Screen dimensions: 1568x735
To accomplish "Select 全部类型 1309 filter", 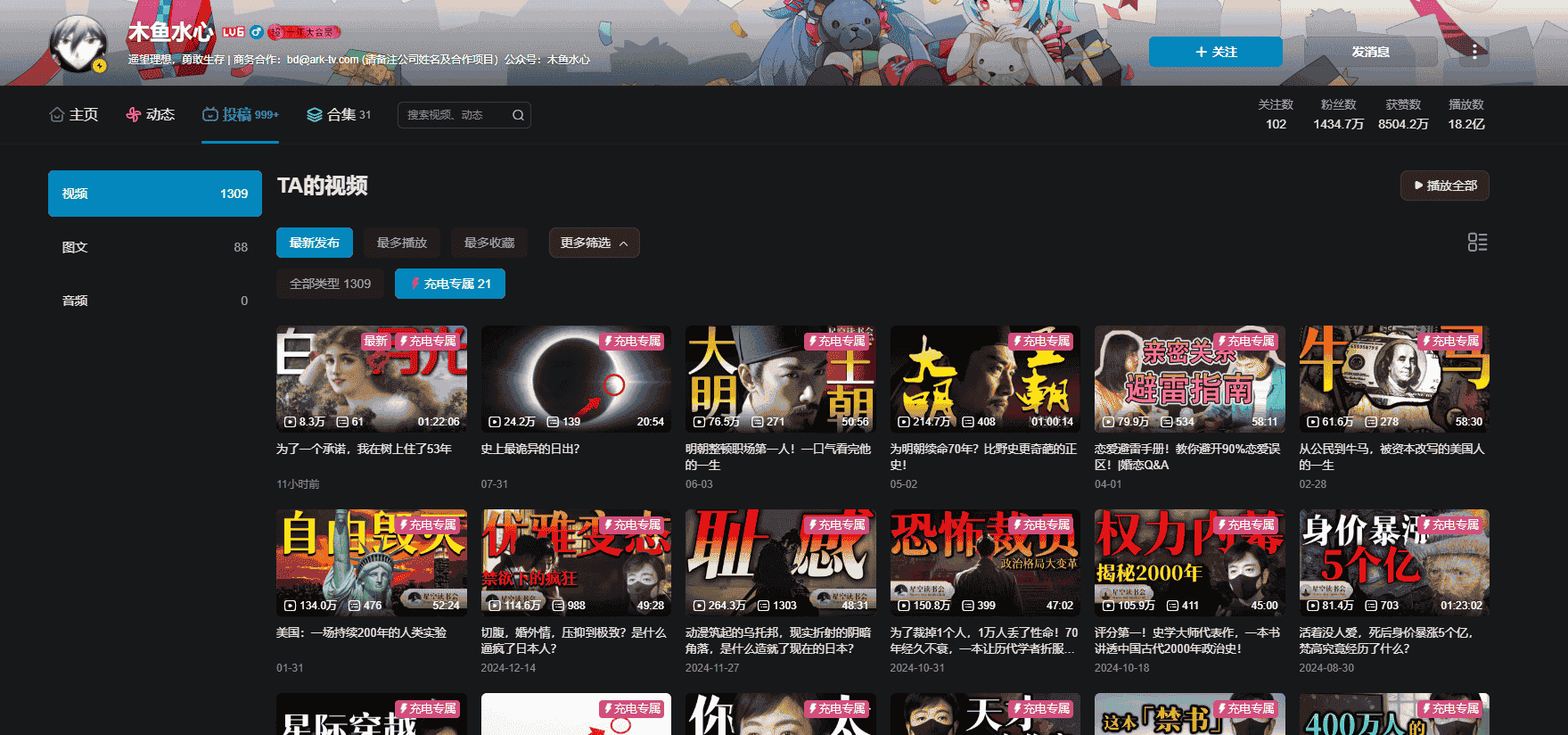I will 330,284.
